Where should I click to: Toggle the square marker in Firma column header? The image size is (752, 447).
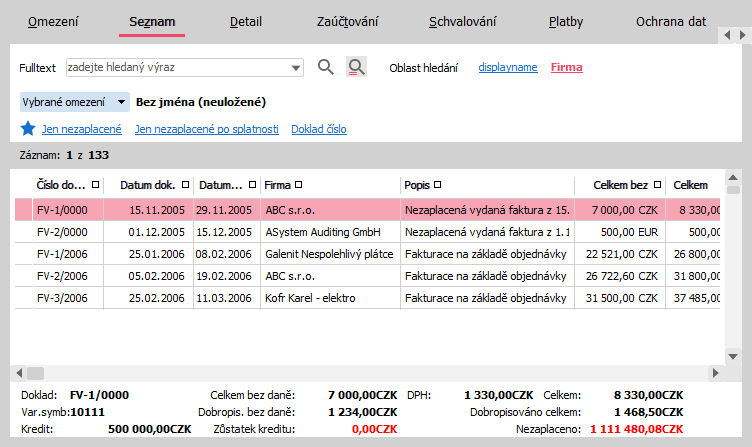pos(299,185)
